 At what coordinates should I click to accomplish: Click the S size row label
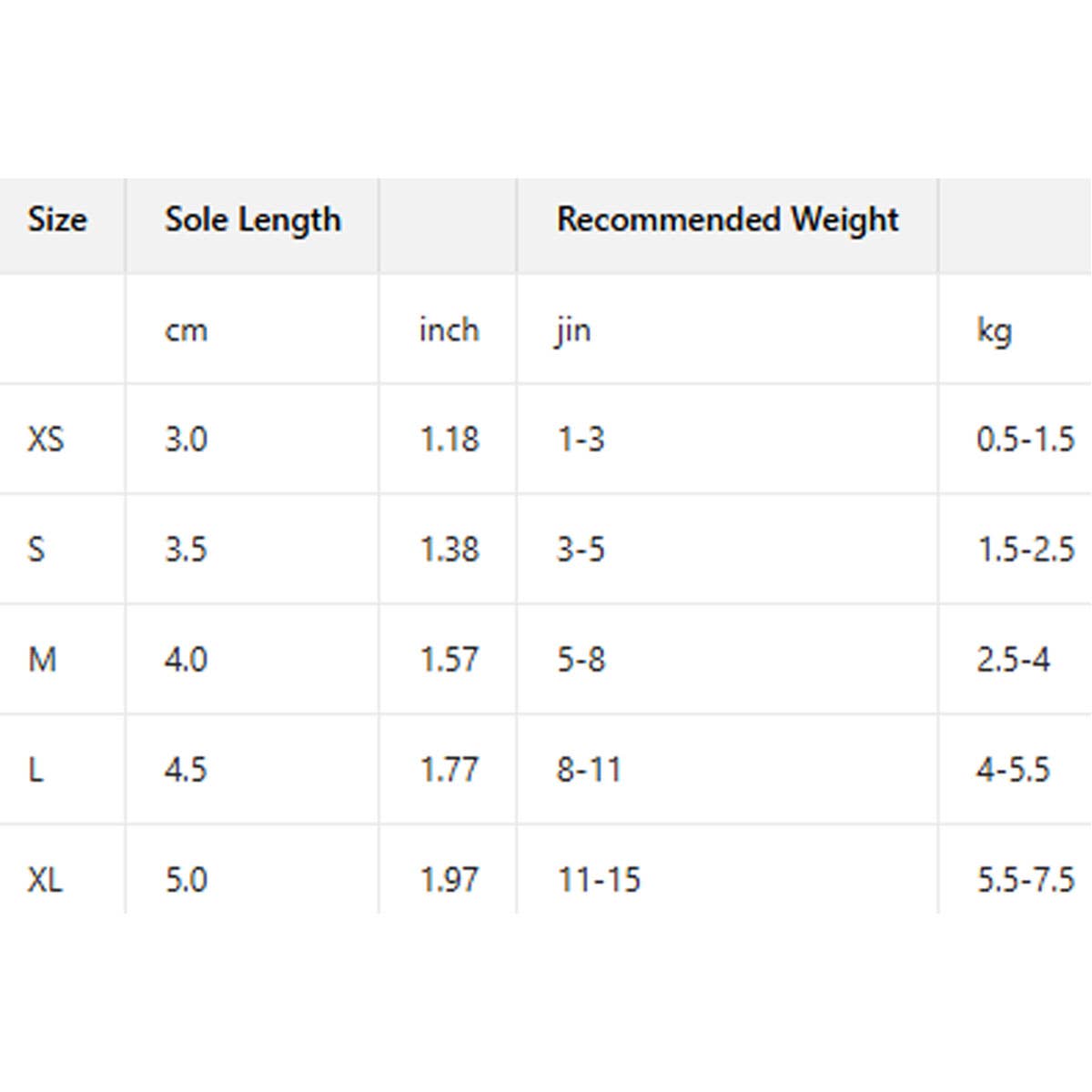coord(36,550)
